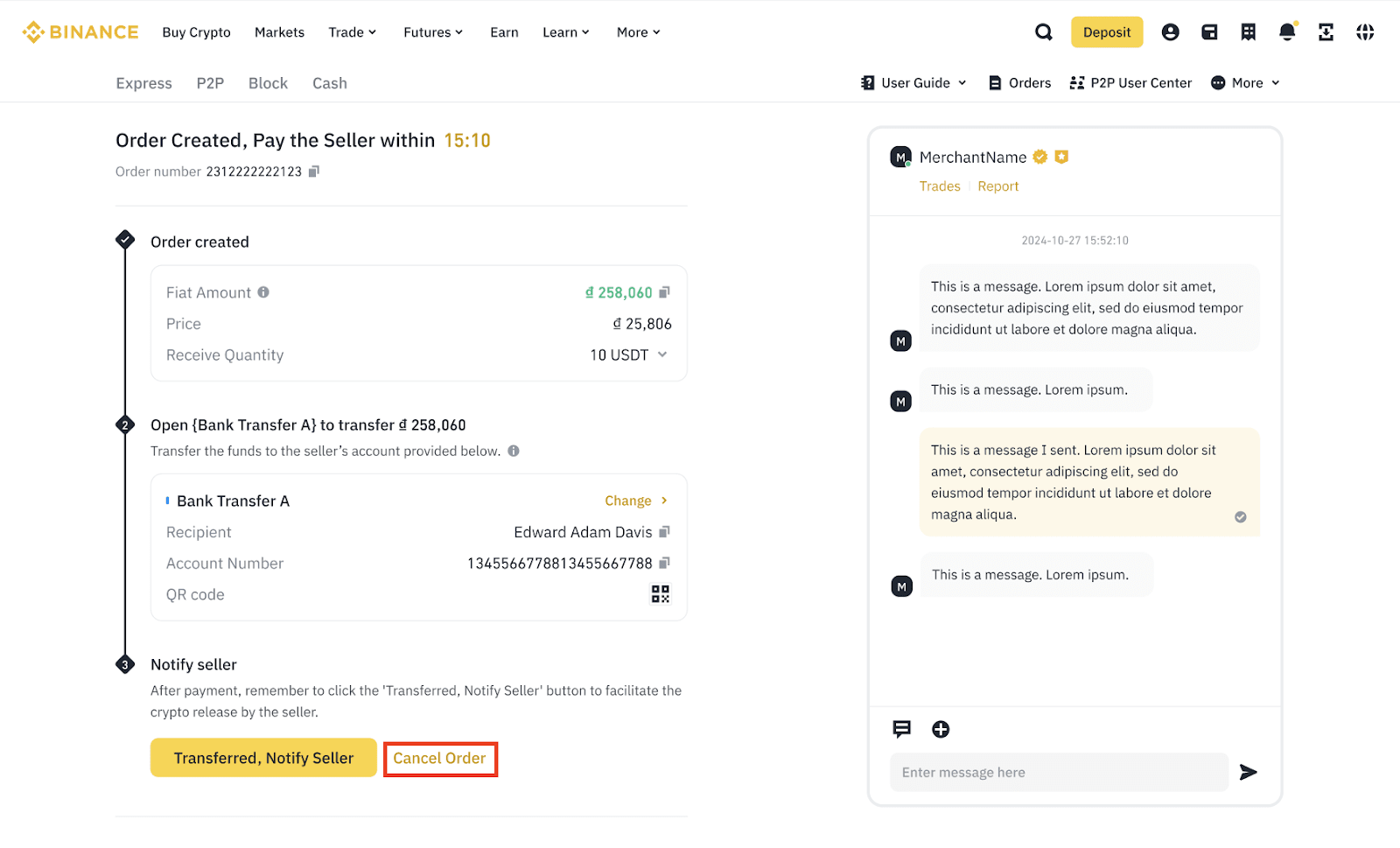1400x848 pixels.
Task: Click Transferred, Notify Seller button
Action: [x=263, y=758]
